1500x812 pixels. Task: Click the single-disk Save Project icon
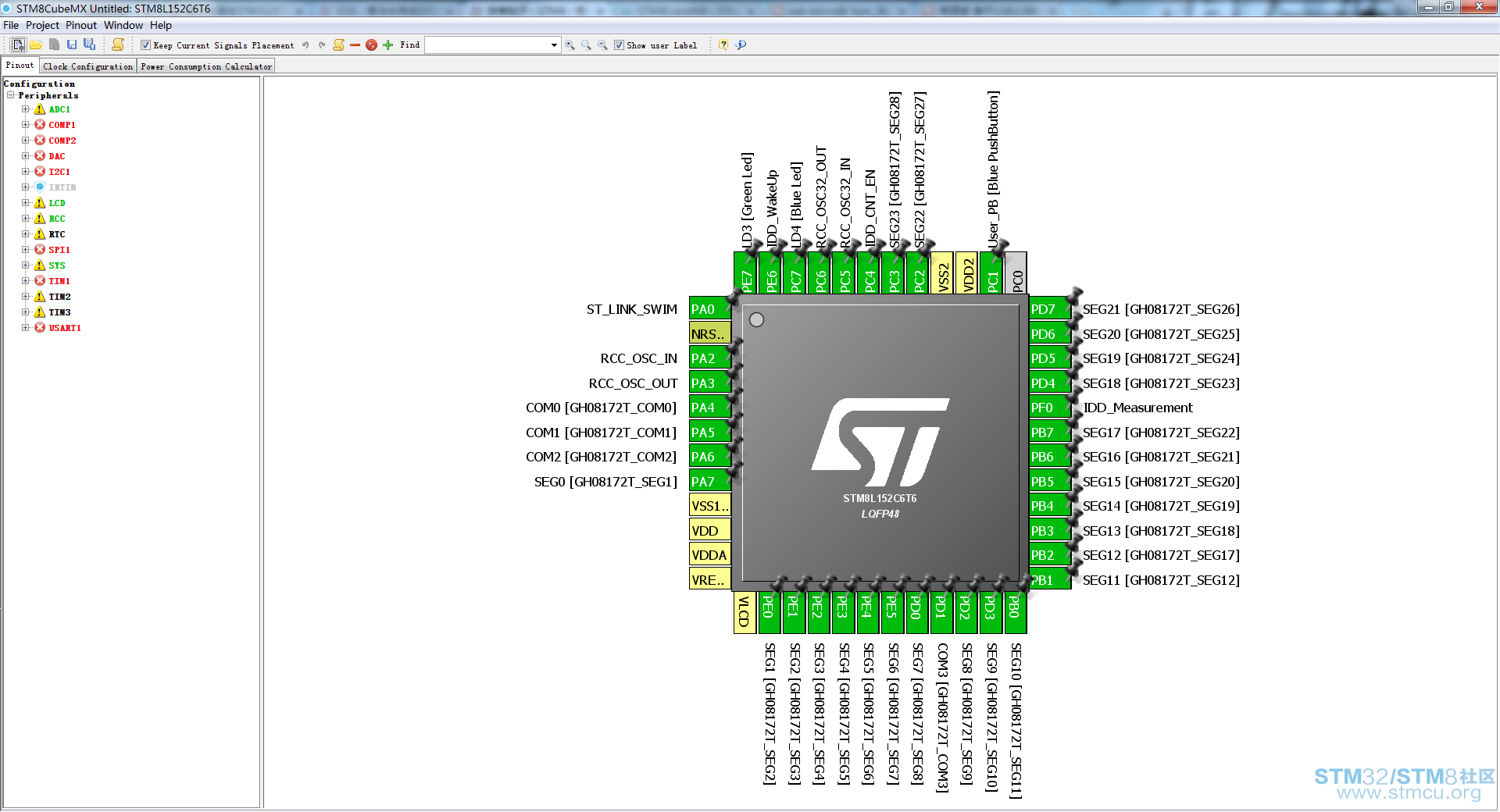(72, 45)
